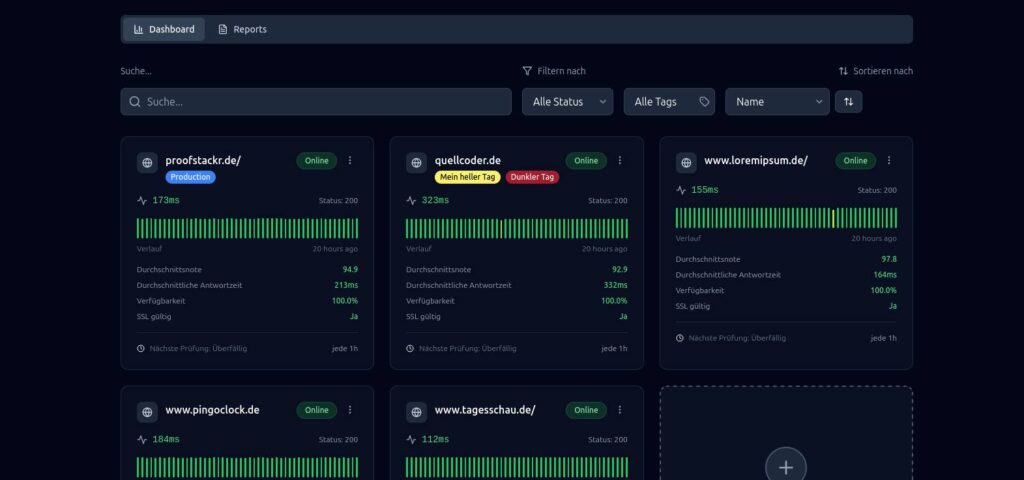
Task: Toggle the sort direction button
Action: [848, 102]
